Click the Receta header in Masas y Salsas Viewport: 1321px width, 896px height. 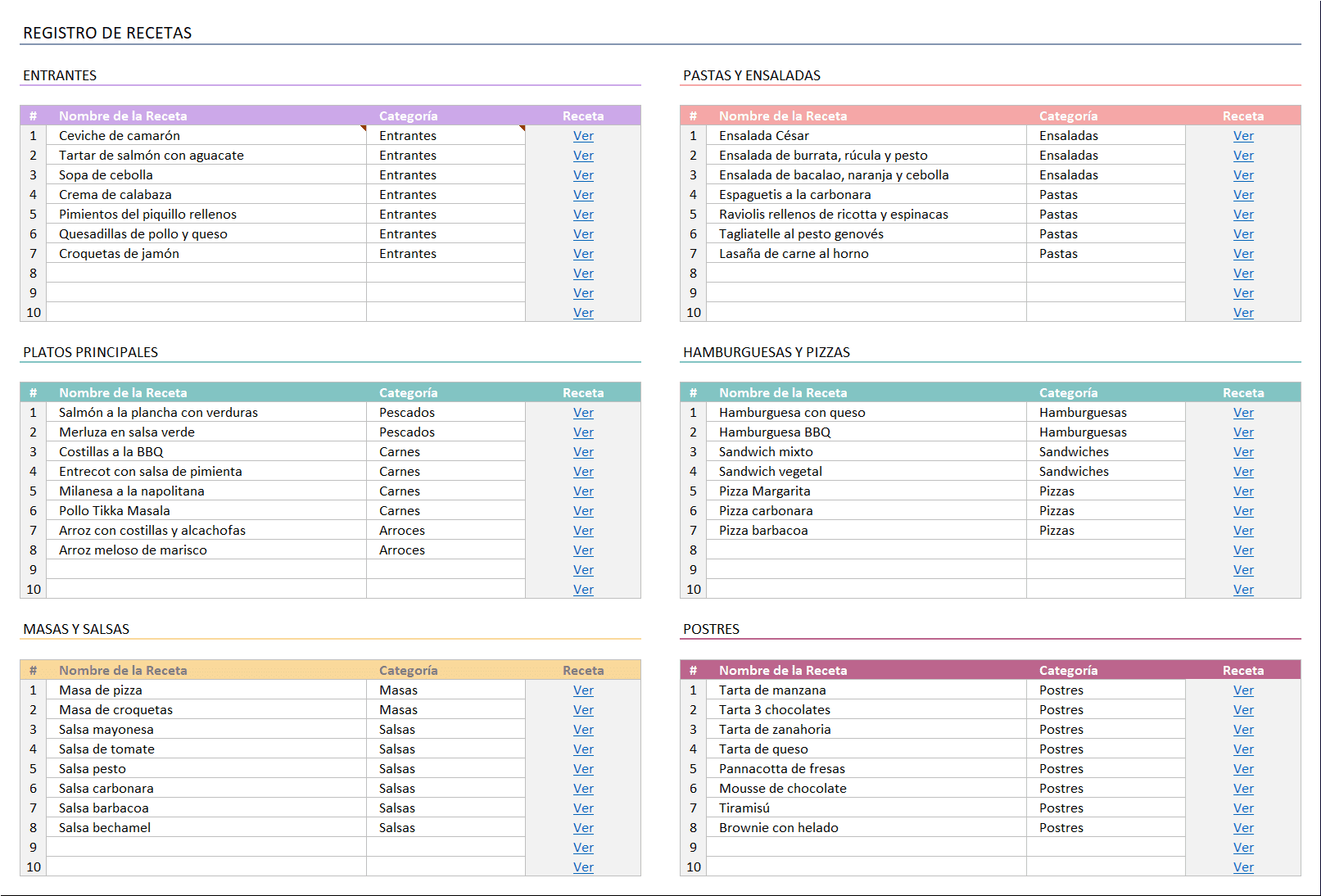pyautogui.click(x=583, y=670)
